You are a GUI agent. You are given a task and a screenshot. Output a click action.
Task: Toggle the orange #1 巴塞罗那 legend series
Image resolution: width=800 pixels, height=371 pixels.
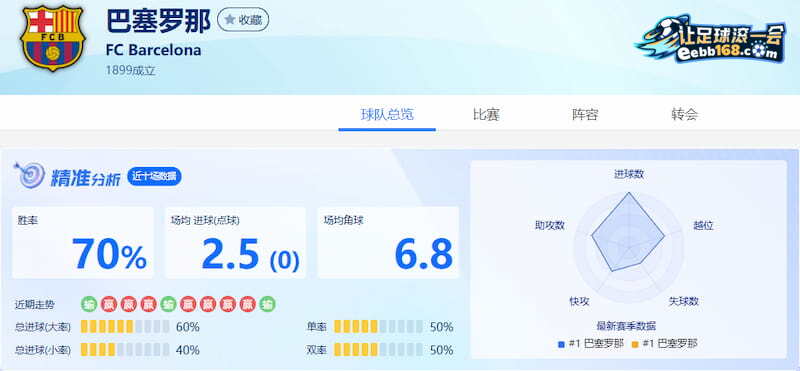(x=664, y=344)
